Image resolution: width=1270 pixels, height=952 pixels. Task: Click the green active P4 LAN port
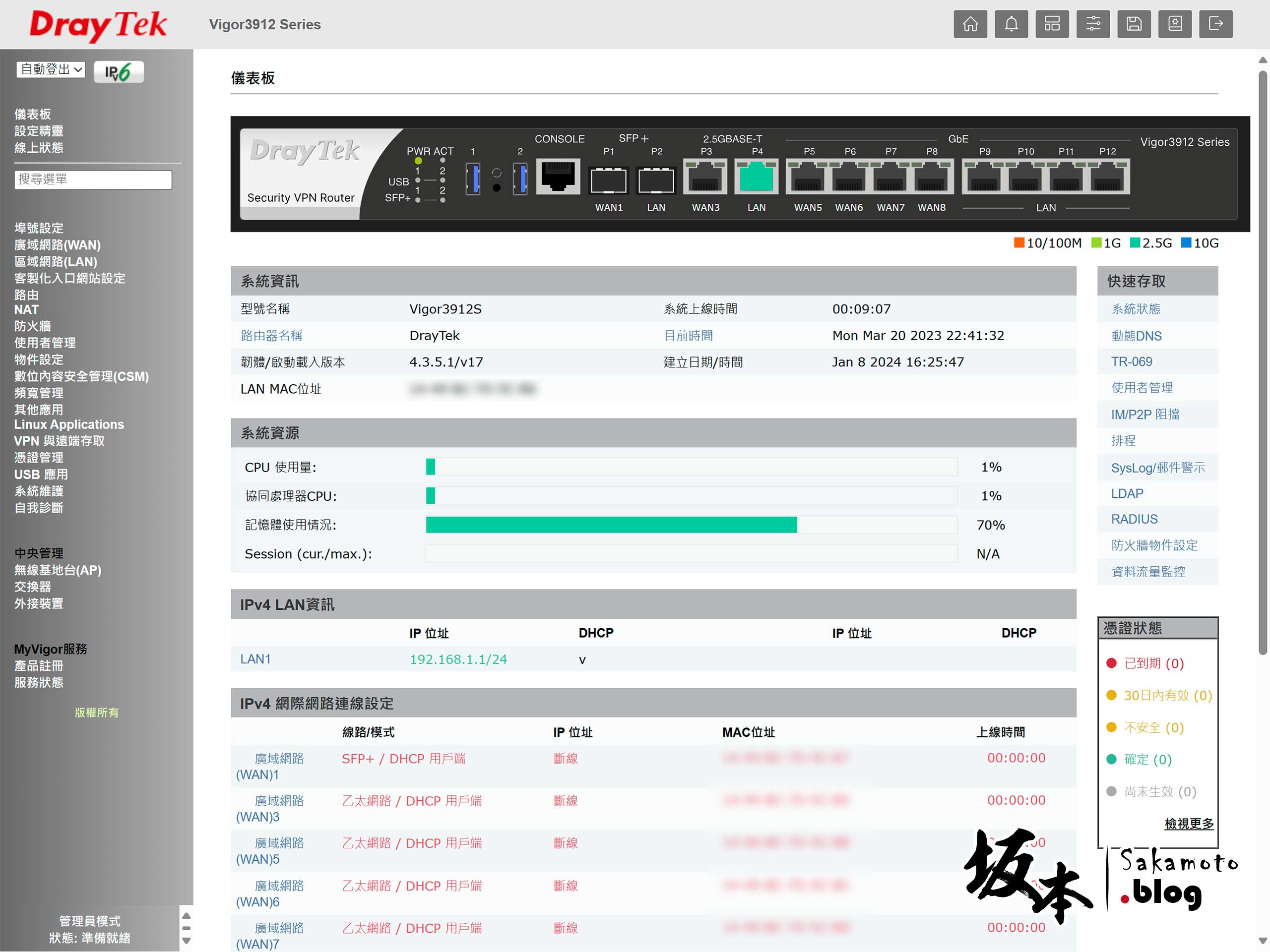point(757,177)
